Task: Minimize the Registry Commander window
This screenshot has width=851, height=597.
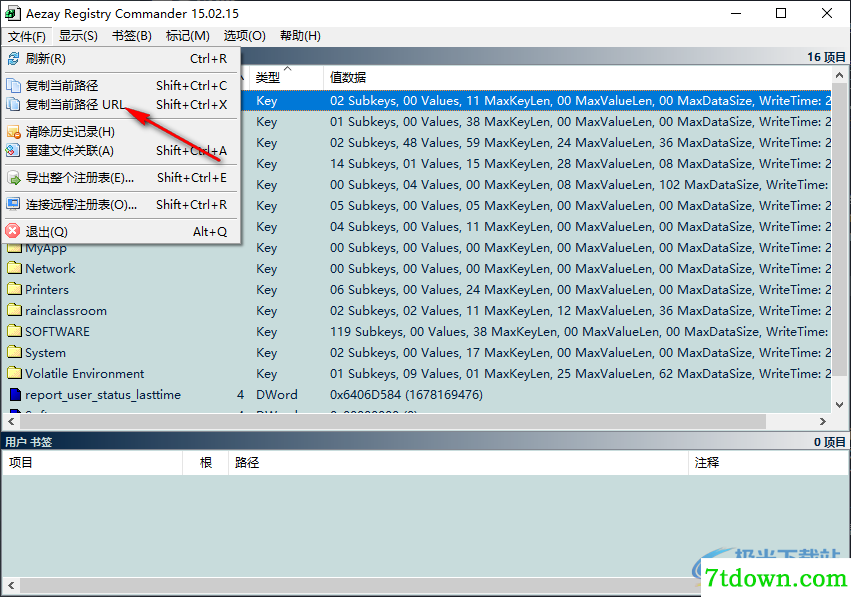Action: (736, 13)
